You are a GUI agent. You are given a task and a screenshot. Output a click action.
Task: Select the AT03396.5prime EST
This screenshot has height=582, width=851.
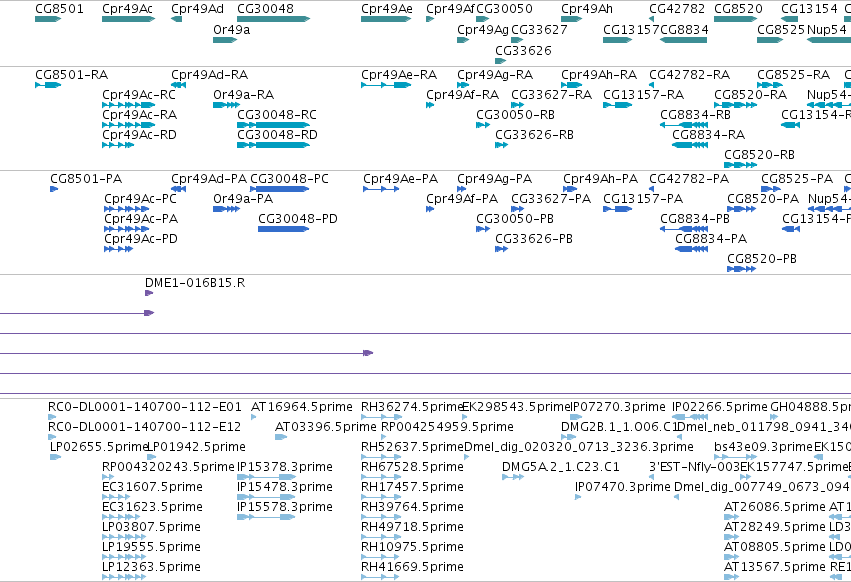click(281, 437)
